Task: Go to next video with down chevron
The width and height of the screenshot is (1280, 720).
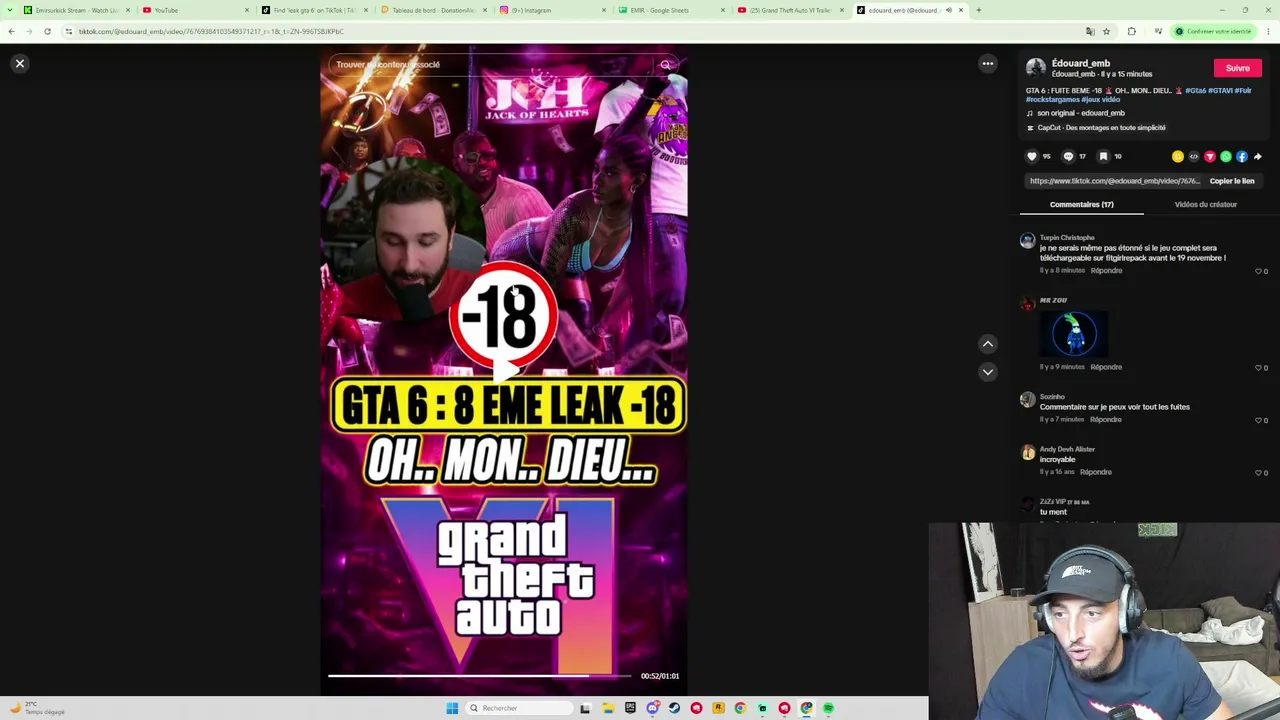Action: click(987, 372)
